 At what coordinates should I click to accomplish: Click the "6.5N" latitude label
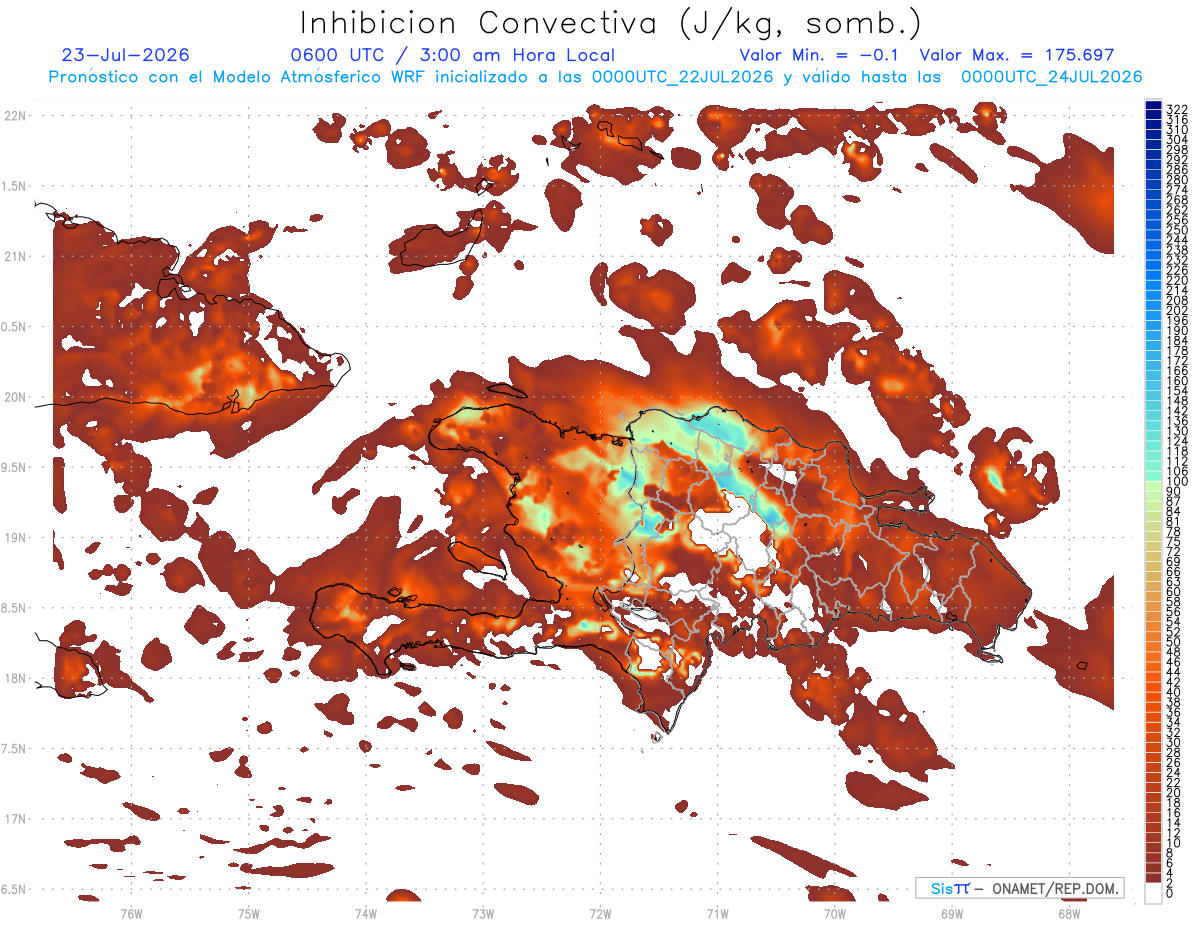coord(15,889)
